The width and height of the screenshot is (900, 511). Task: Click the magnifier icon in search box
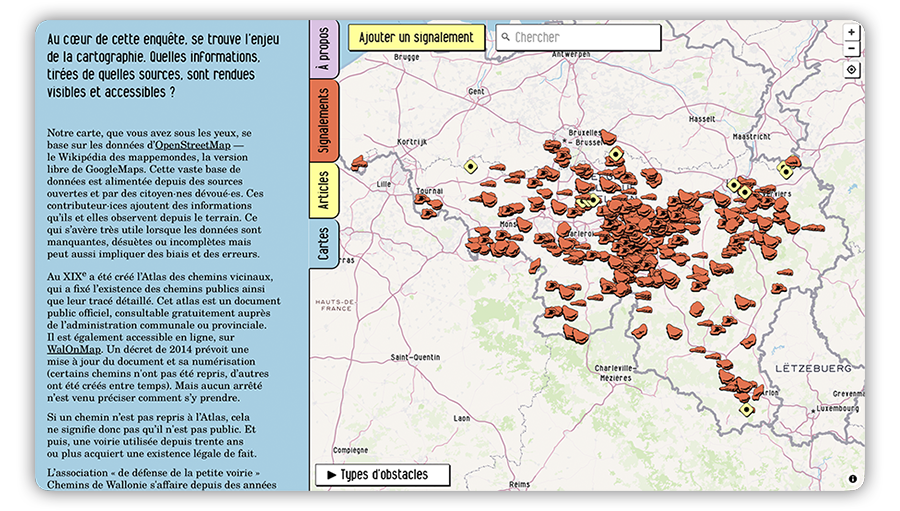point(506,37)
